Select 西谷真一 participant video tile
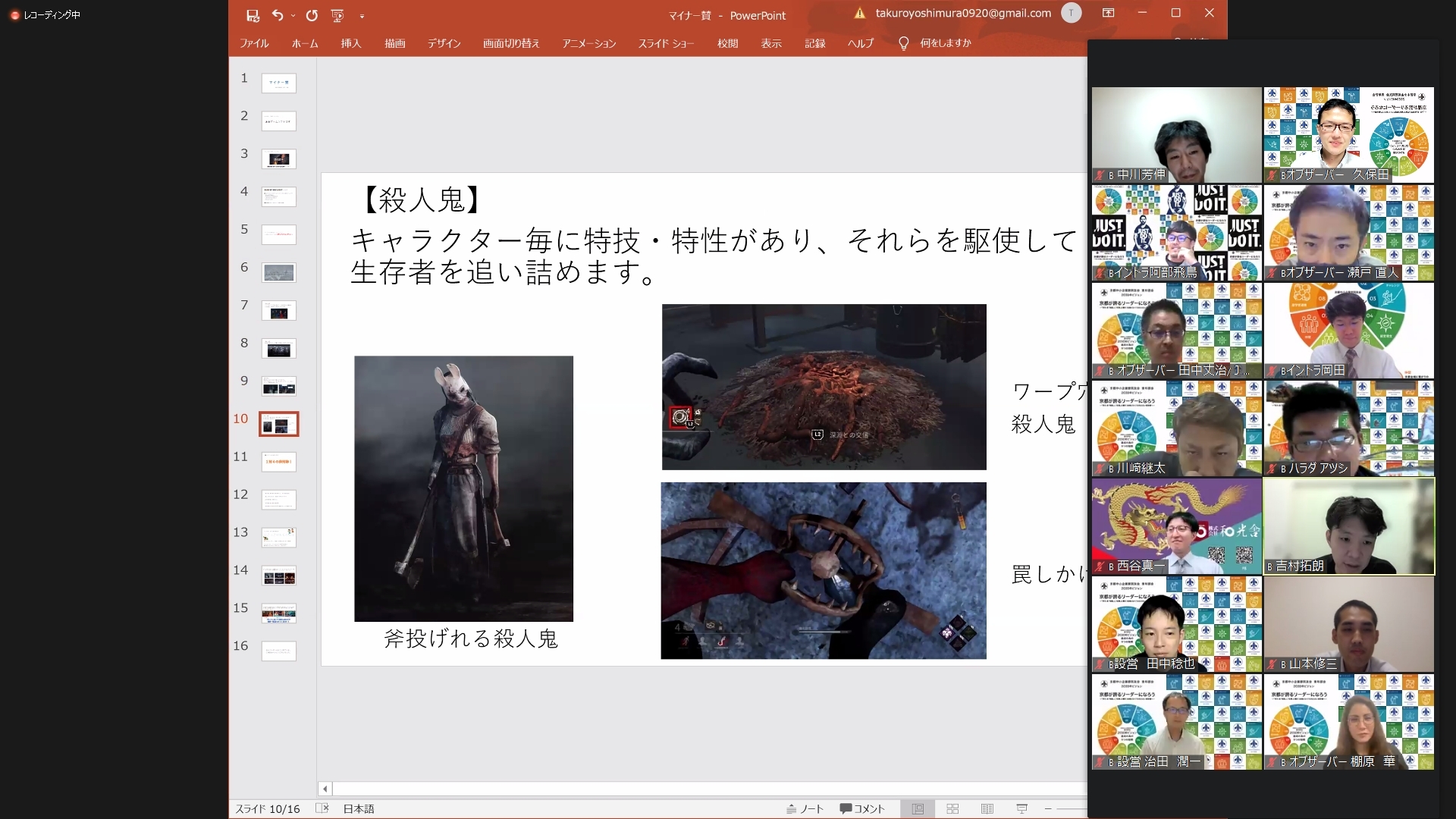1456x819 pixels. tap(1176, 526)
